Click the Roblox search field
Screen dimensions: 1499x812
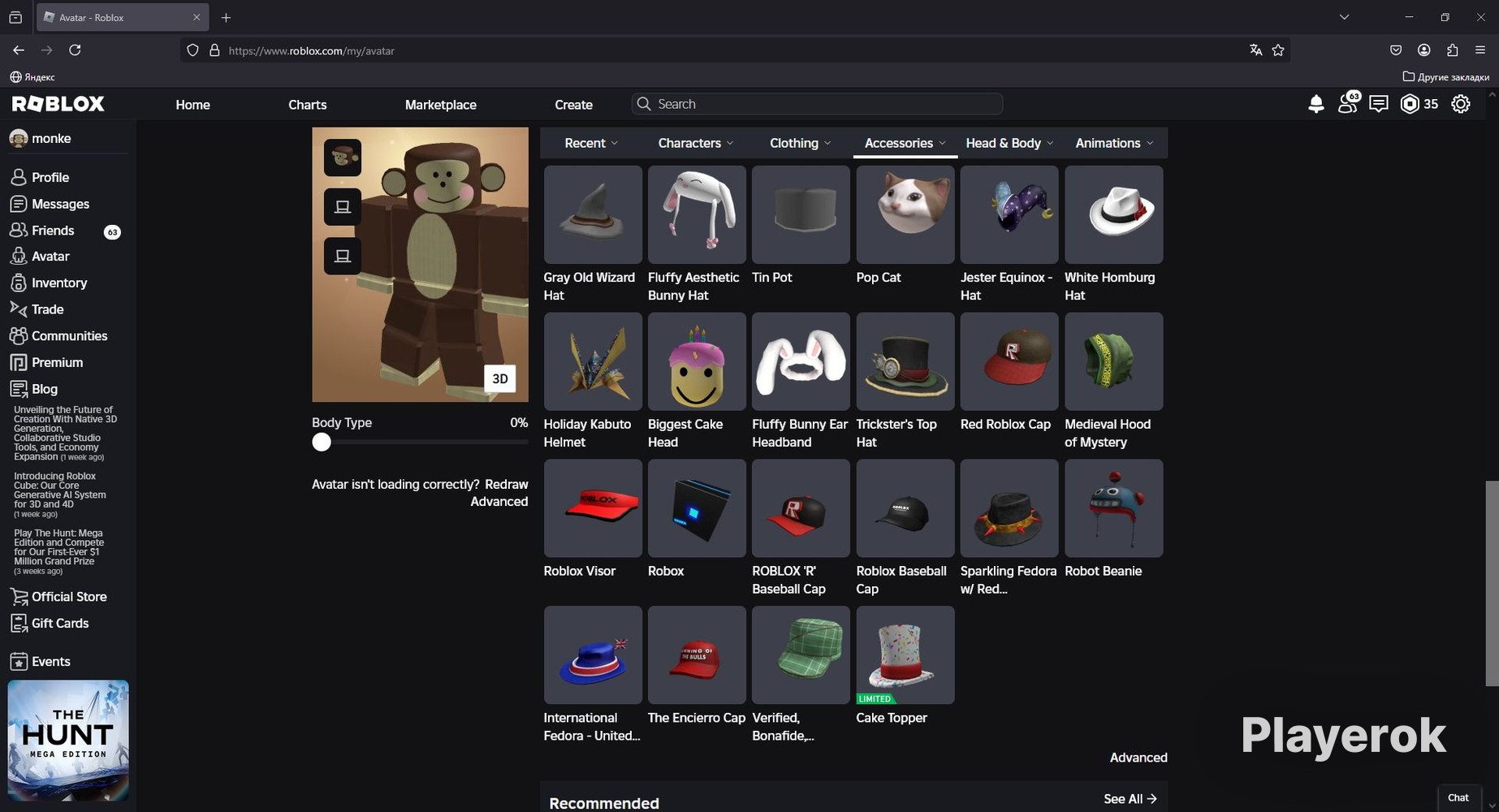pyautogui.click(x=817, y=104)
